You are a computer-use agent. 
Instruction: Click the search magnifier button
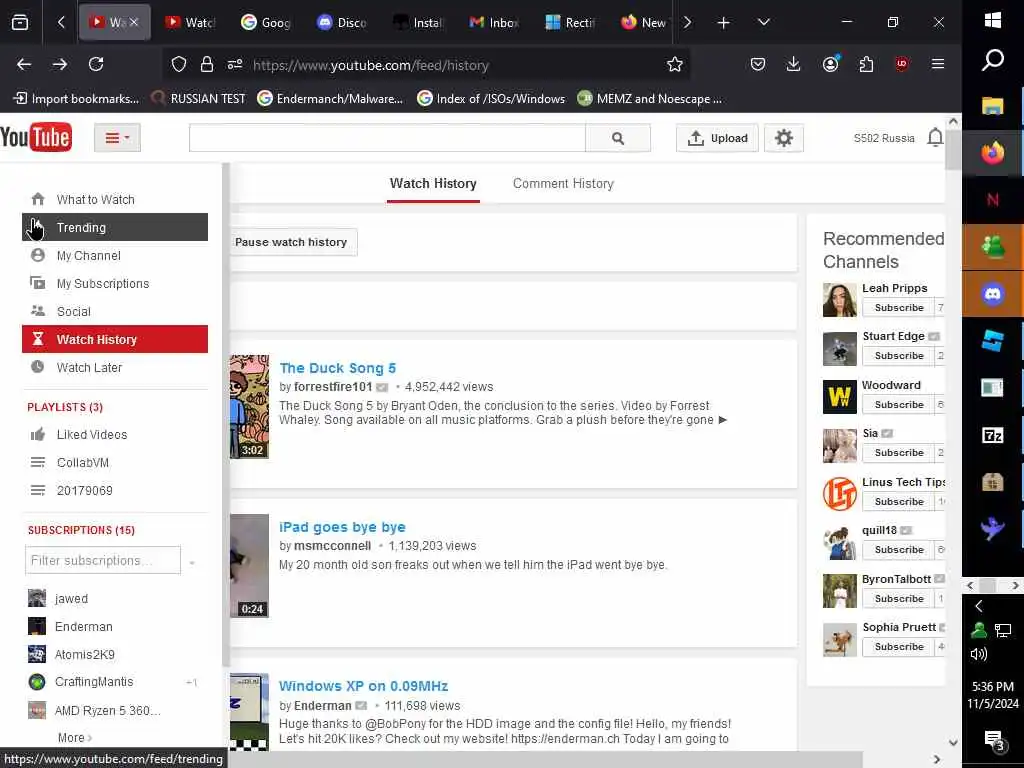click(618, 138)
